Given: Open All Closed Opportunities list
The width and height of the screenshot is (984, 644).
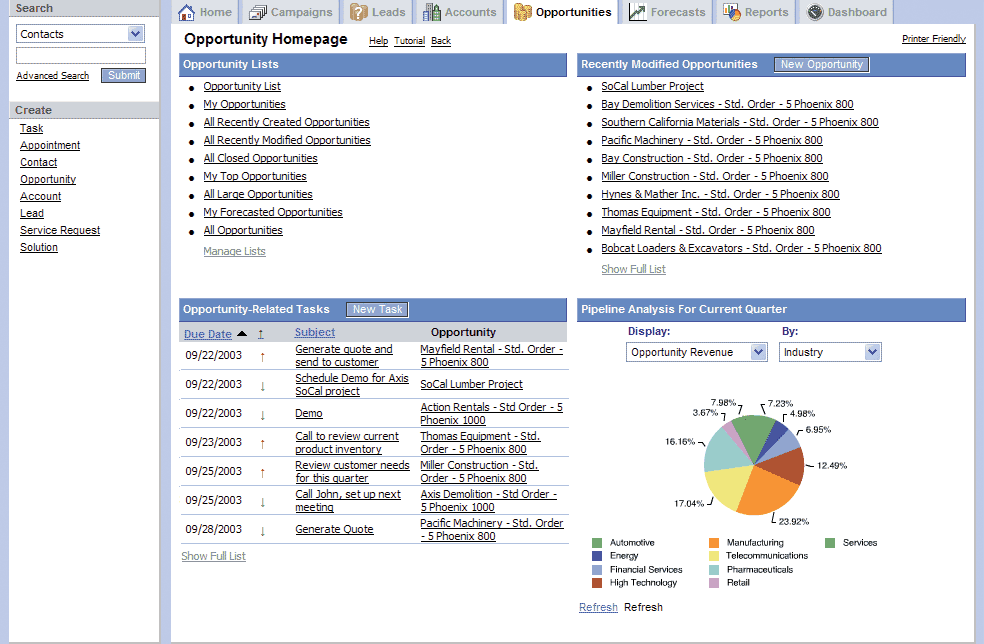Looking at the screenshot, I should pyautogui.click(x=260, y=158).
